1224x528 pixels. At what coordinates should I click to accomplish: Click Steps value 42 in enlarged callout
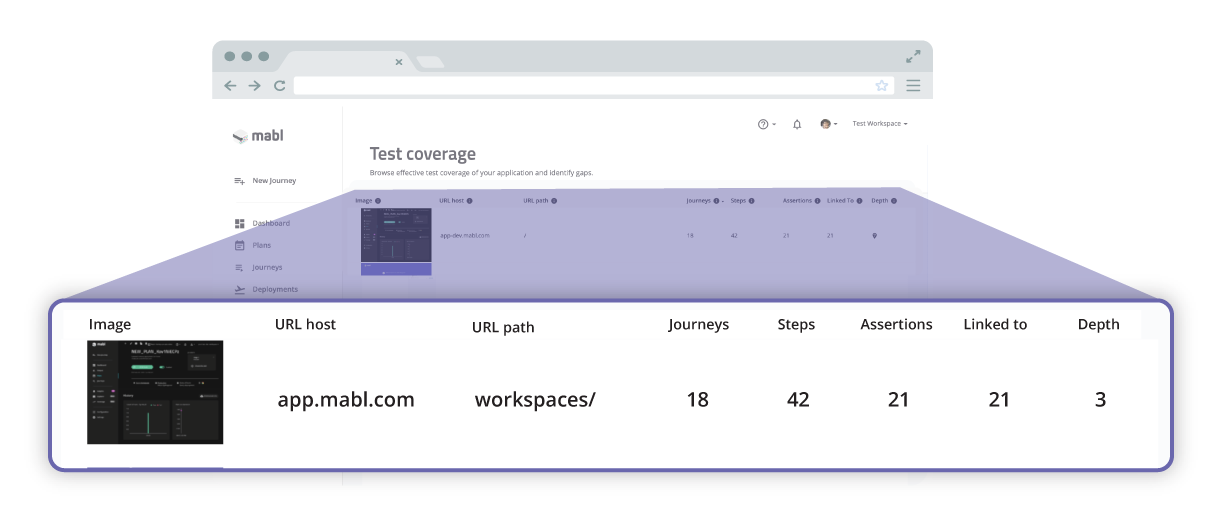[798, 400]
